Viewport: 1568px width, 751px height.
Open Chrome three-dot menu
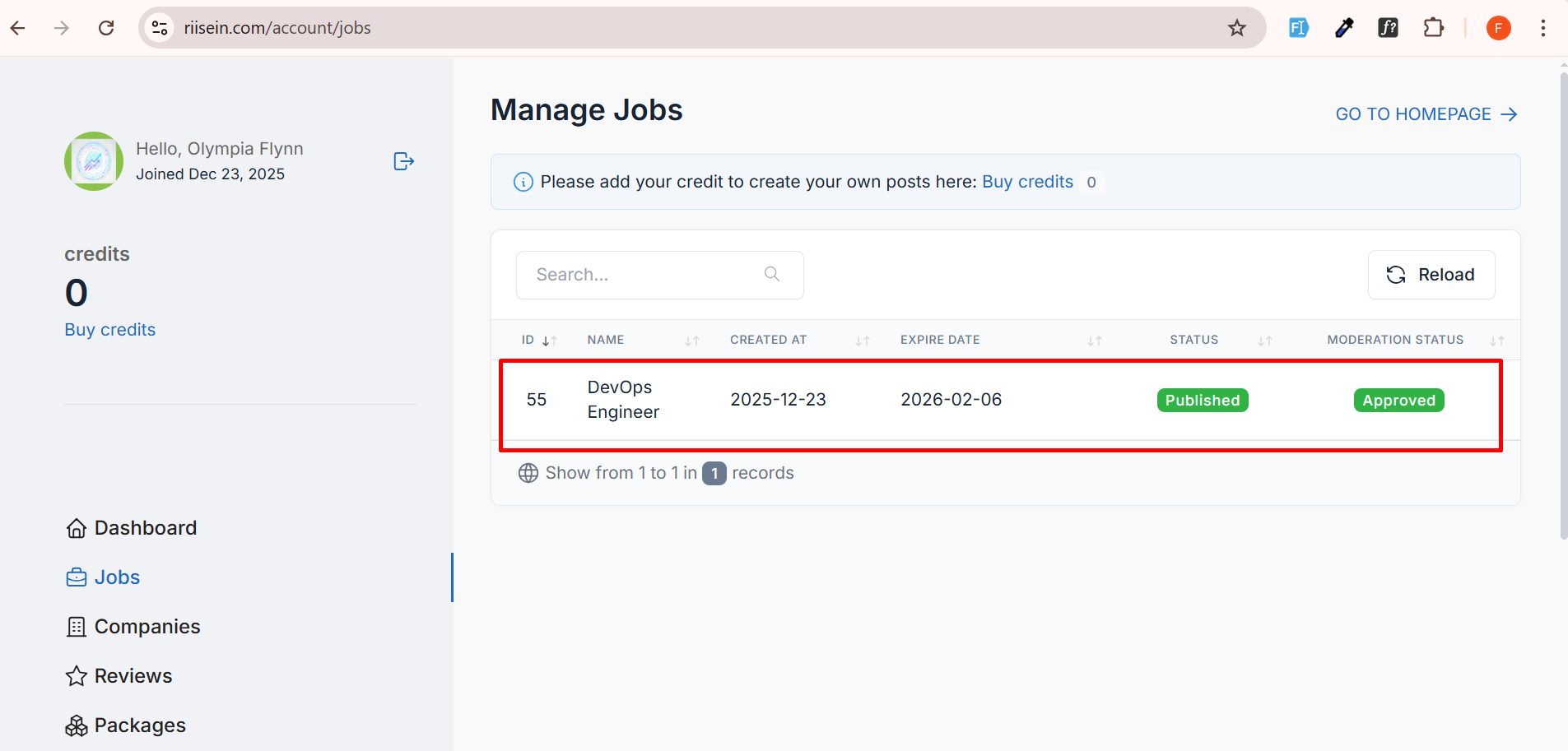(x=1542, y=28)
